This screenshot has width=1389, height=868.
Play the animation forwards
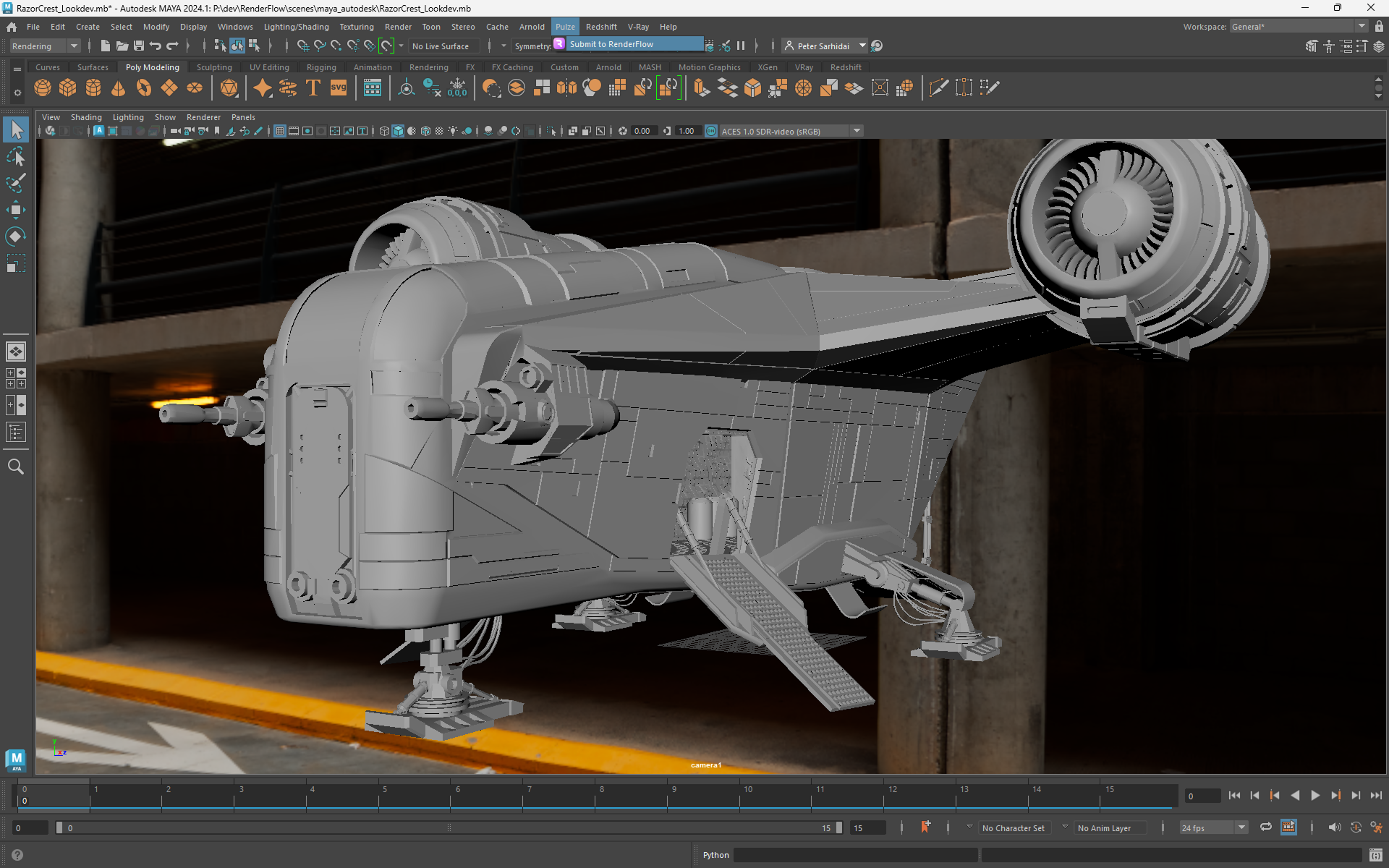point(1315,796)
